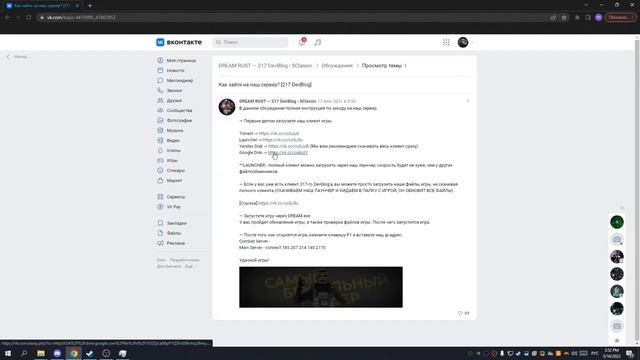Viewport: 640px width, 360px height.
Task: Open Сервисы in the sidebar
Action: (176, 197)
